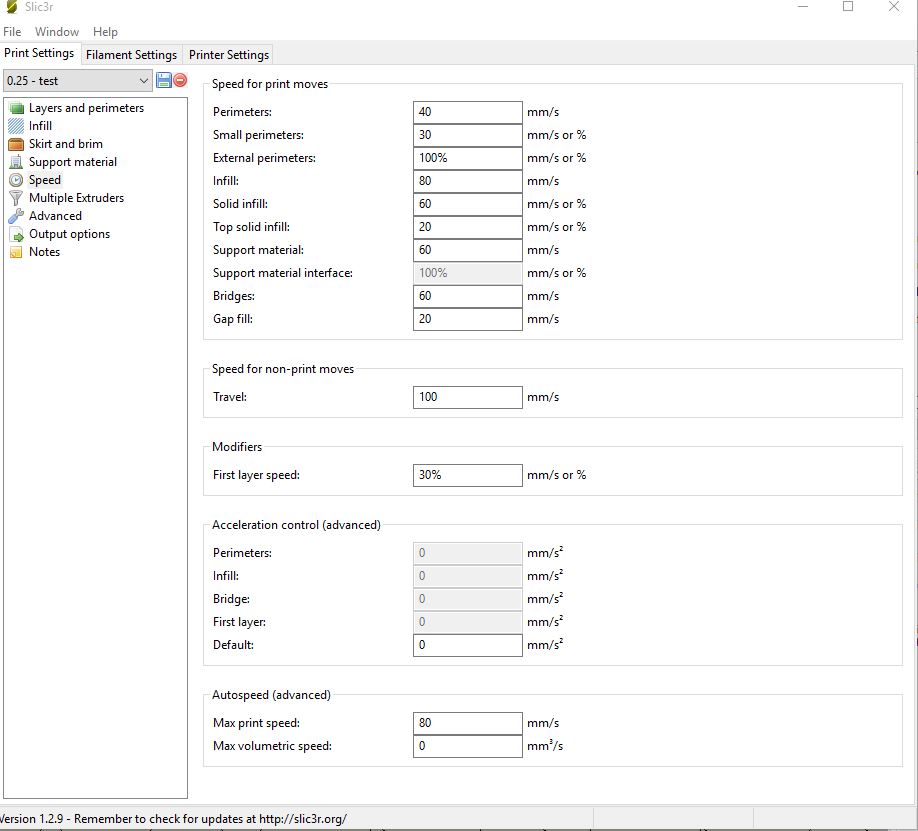Open the Infill settings page
This screenshot has width=918, height=831.
(40, 126)
